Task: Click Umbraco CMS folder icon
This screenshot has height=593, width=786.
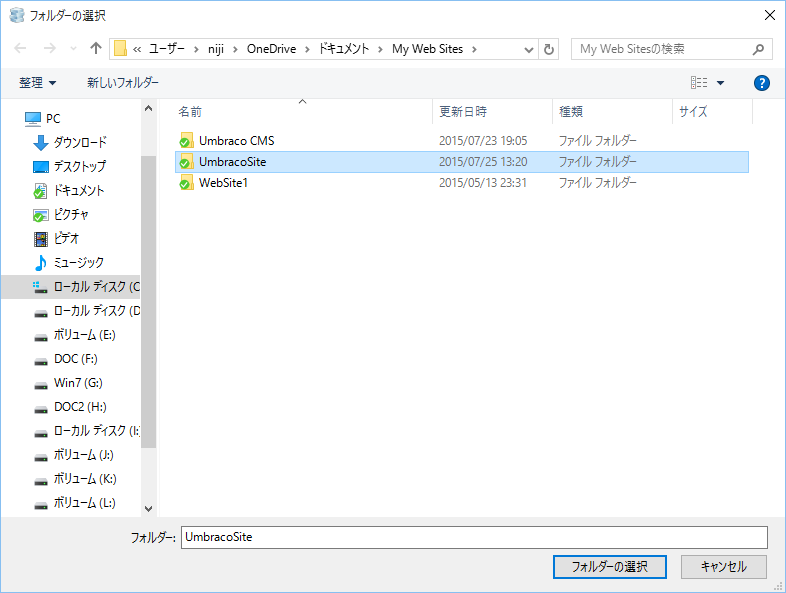Action: click(186, 141)
